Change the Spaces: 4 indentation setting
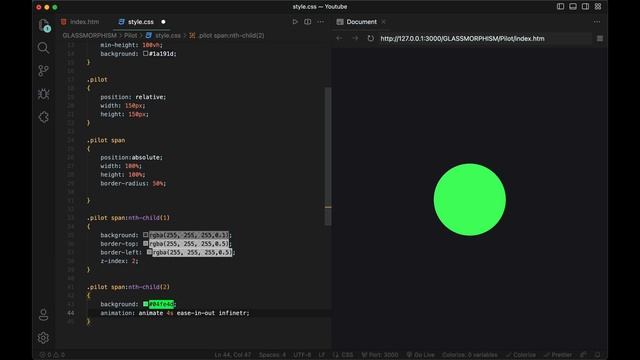Image resolution: width=640 pixels, height=360 pixels. pyautogui.click(x=272, y=355)
